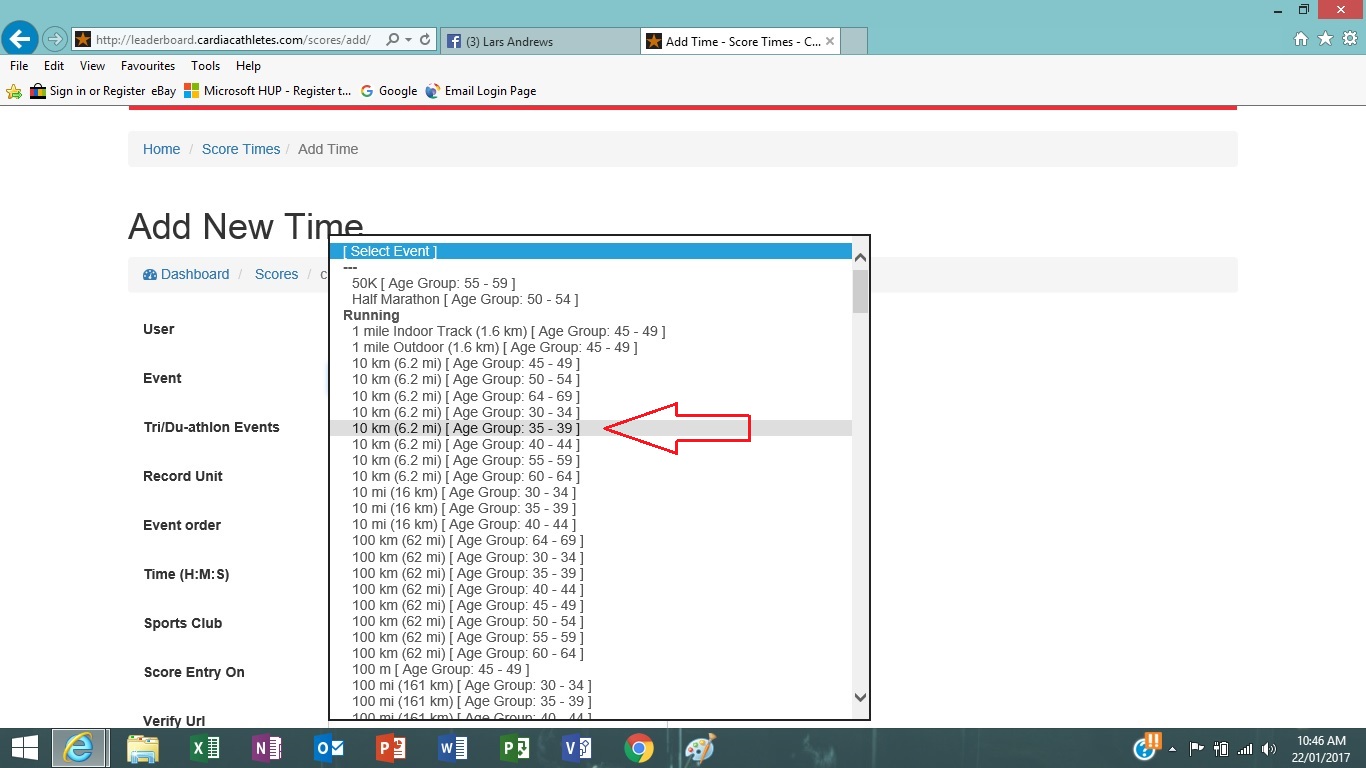The height and width of the screenshot is (768, 1366).
Task: Click the tray globe icon with alert badge
Action: (1147, 747)
